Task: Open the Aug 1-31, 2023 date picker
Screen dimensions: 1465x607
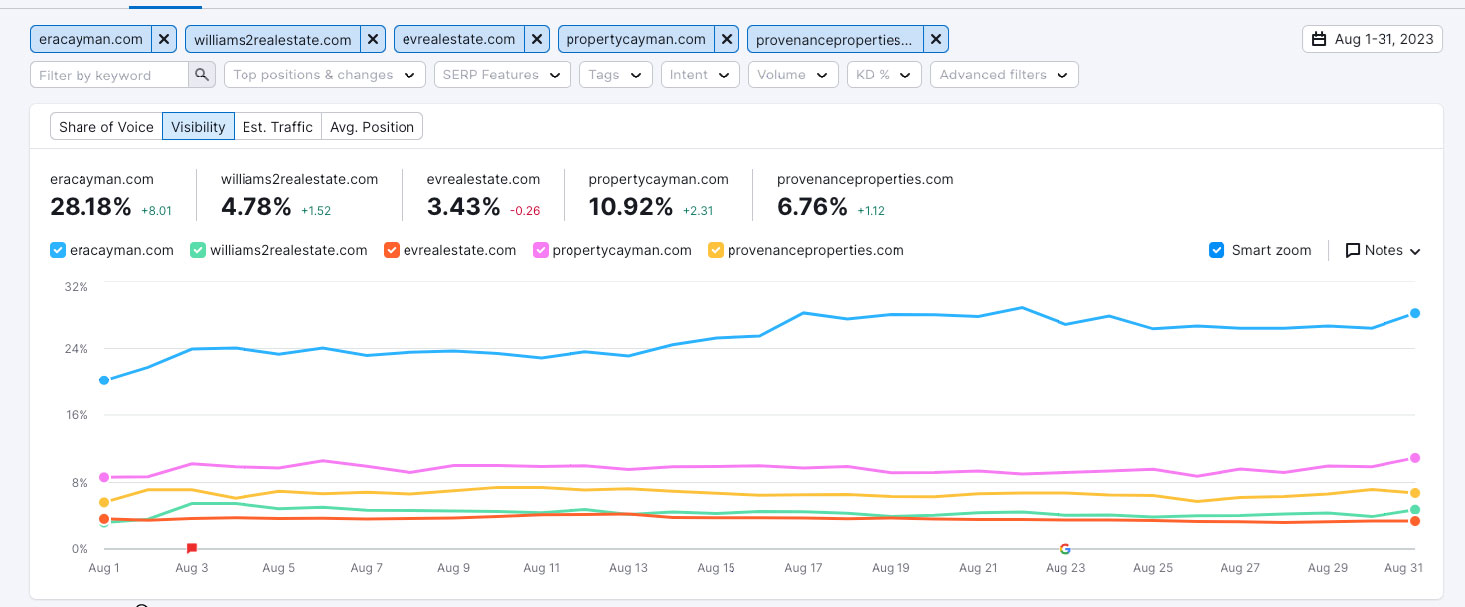Action: coord(1372,39)
